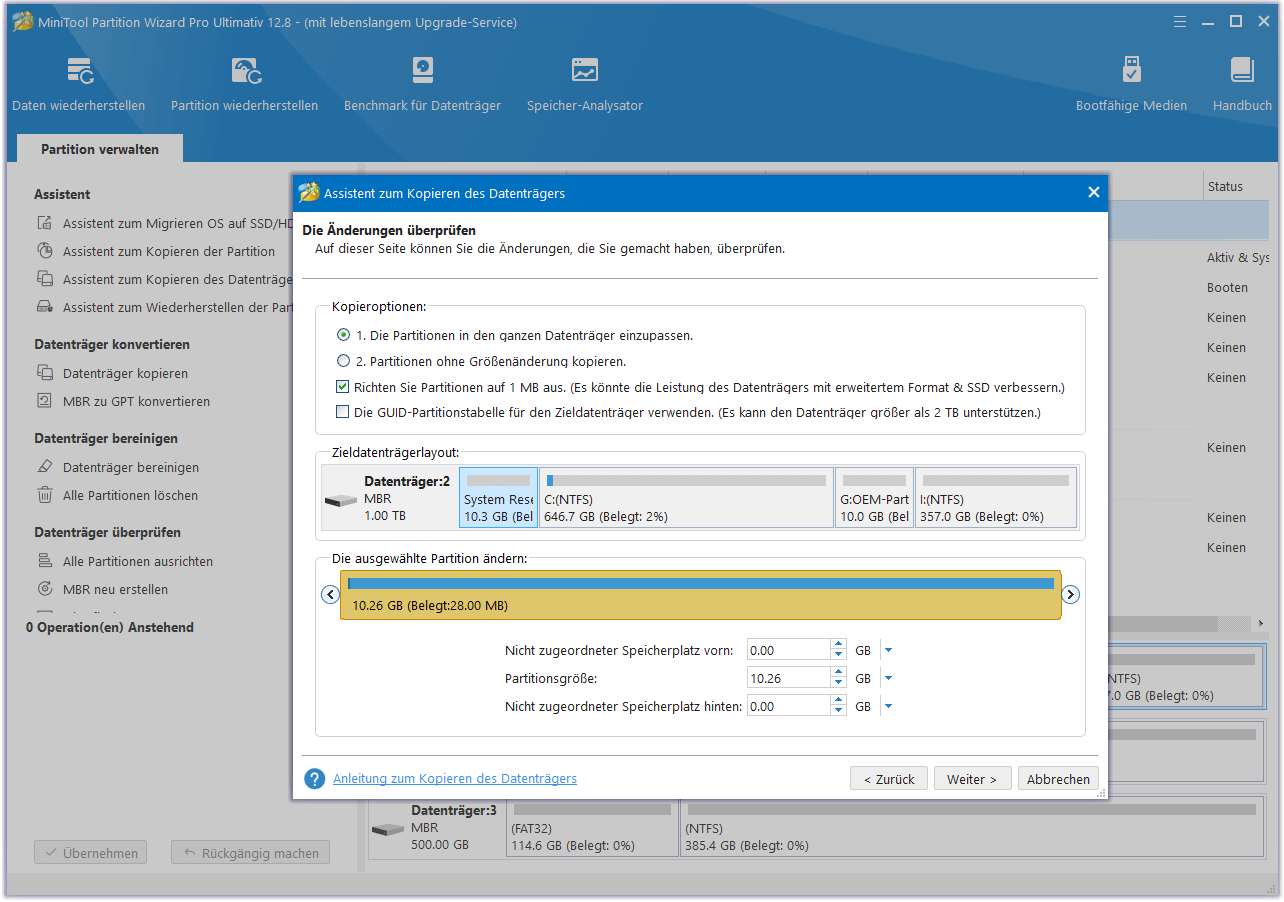Open unit dropdown for Speicherplatz vorn
Image resolution: width=1284 pixels, height=902 pixels.
[x=888, y=650]
